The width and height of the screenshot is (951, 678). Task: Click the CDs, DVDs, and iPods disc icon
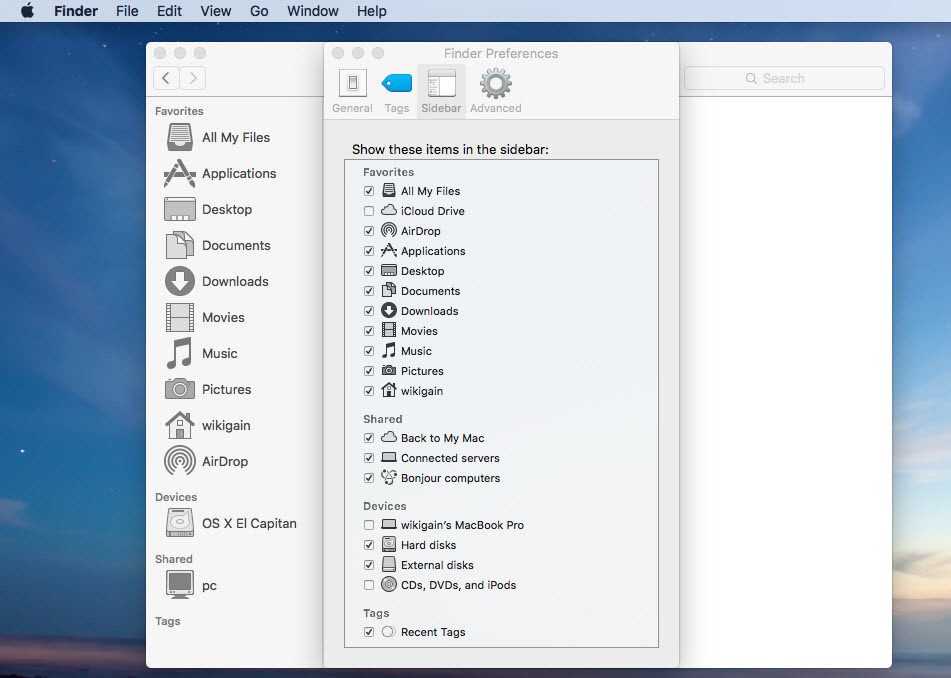click(389, 585)
